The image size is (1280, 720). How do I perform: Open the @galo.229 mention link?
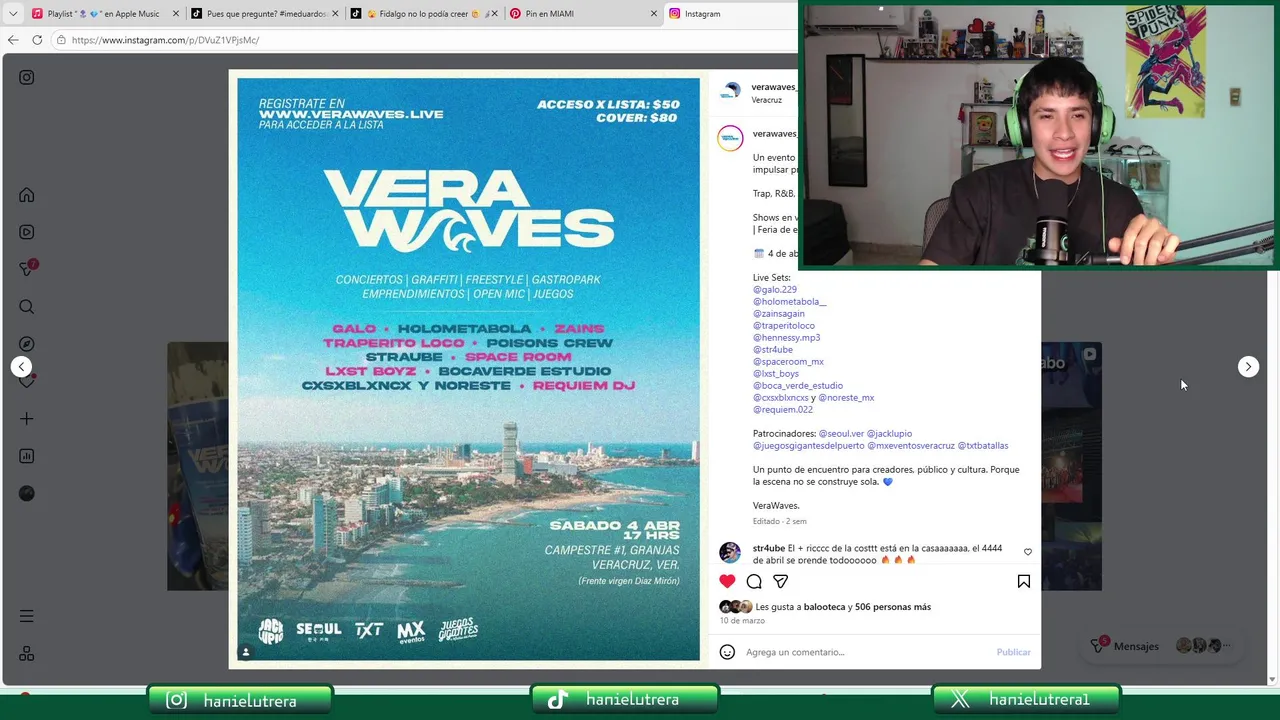click(x=775, y=290)
